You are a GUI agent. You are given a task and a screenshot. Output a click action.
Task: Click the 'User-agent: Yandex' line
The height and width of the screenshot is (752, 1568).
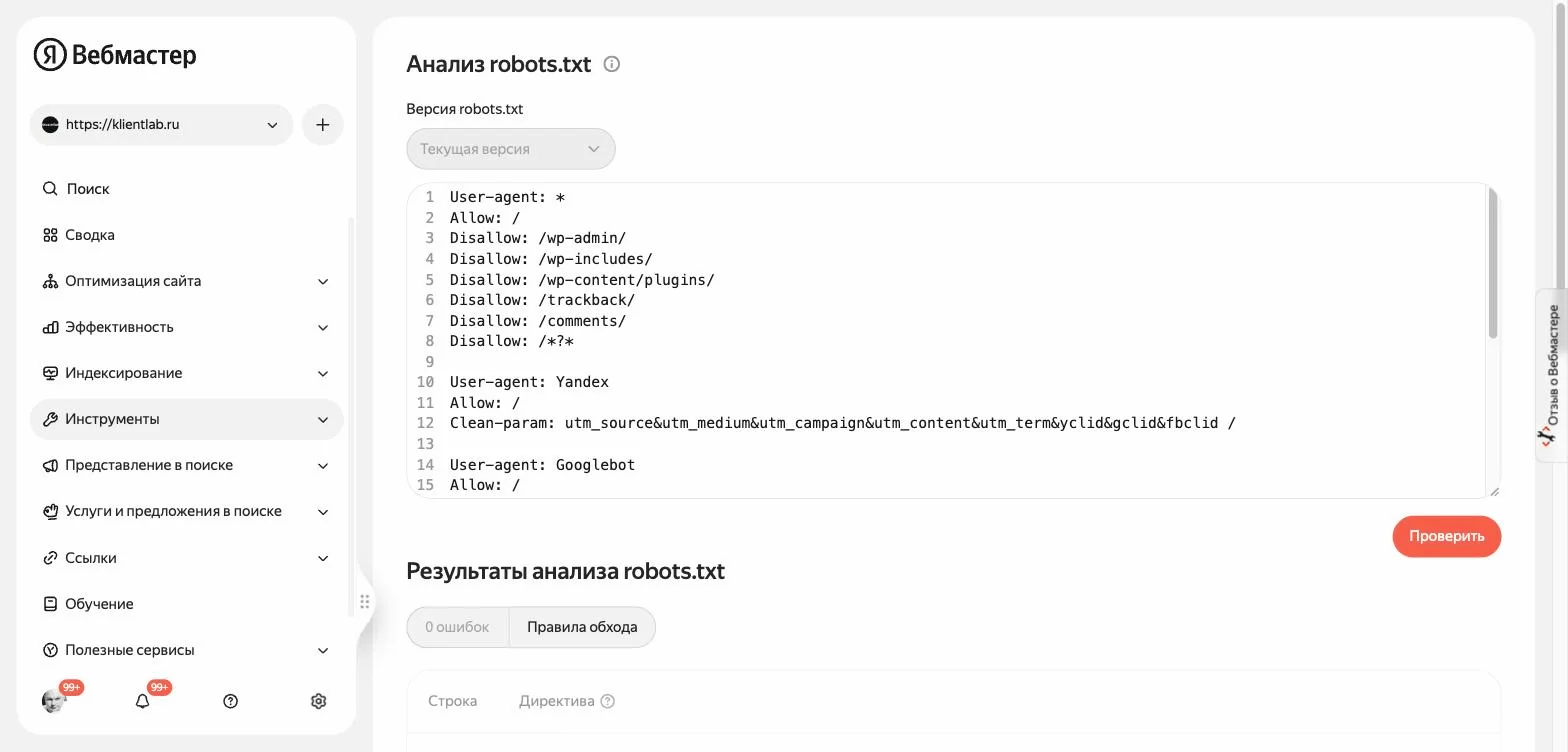tap(529, 382)
